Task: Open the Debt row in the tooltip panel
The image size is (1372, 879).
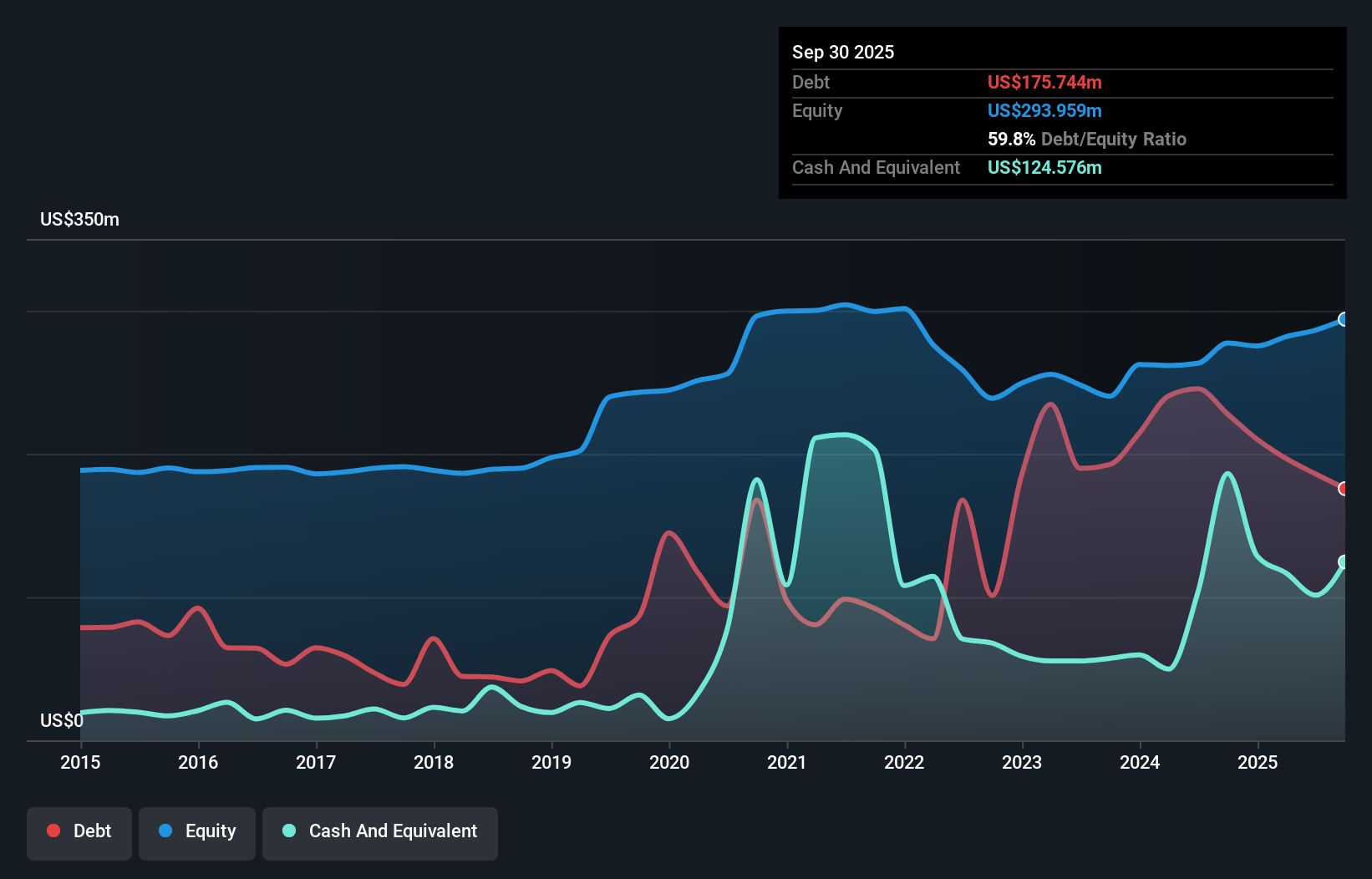Action: (x=810, y=82)
